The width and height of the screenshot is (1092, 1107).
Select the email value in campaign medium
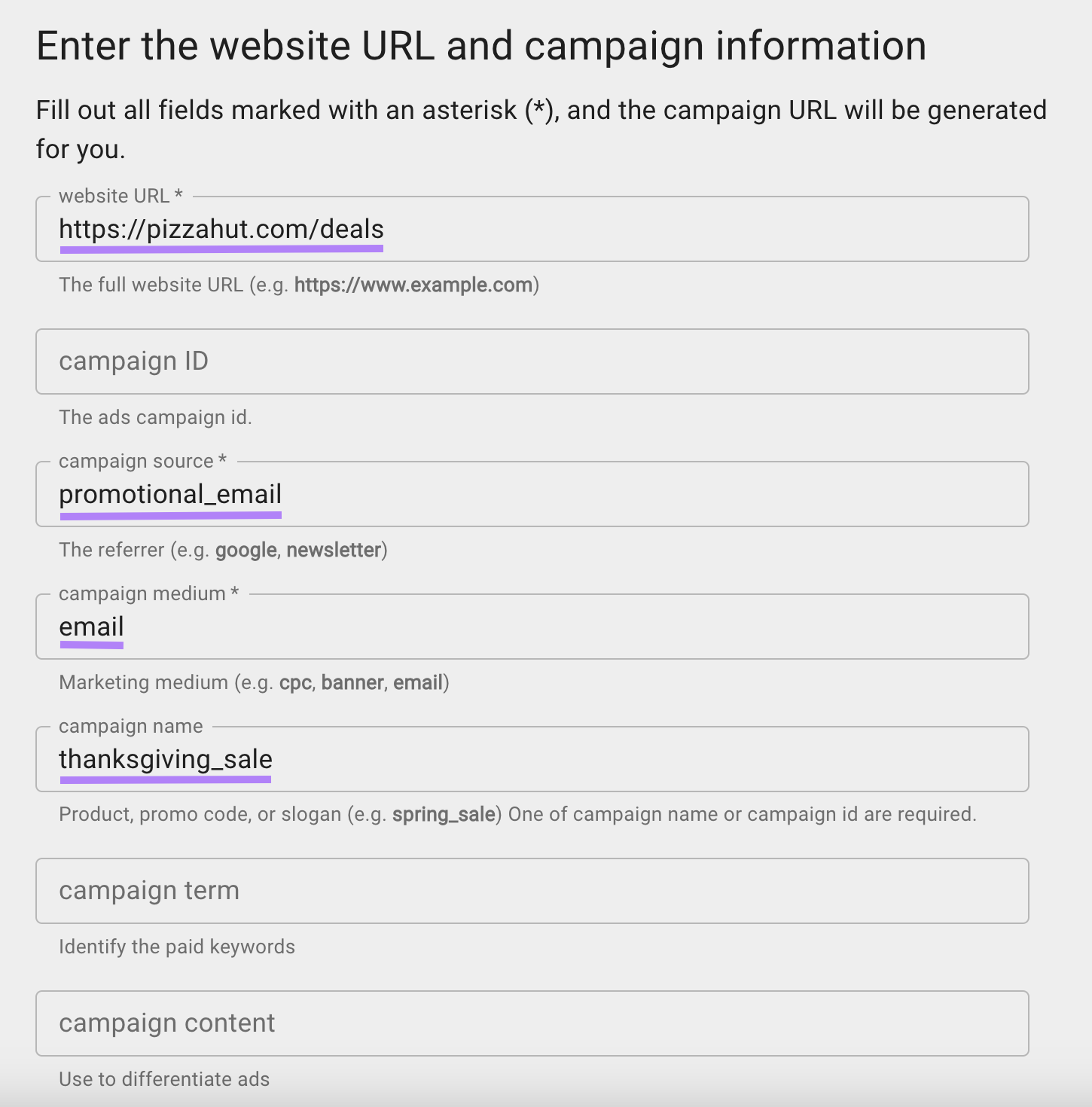click(x=91, y=626)
